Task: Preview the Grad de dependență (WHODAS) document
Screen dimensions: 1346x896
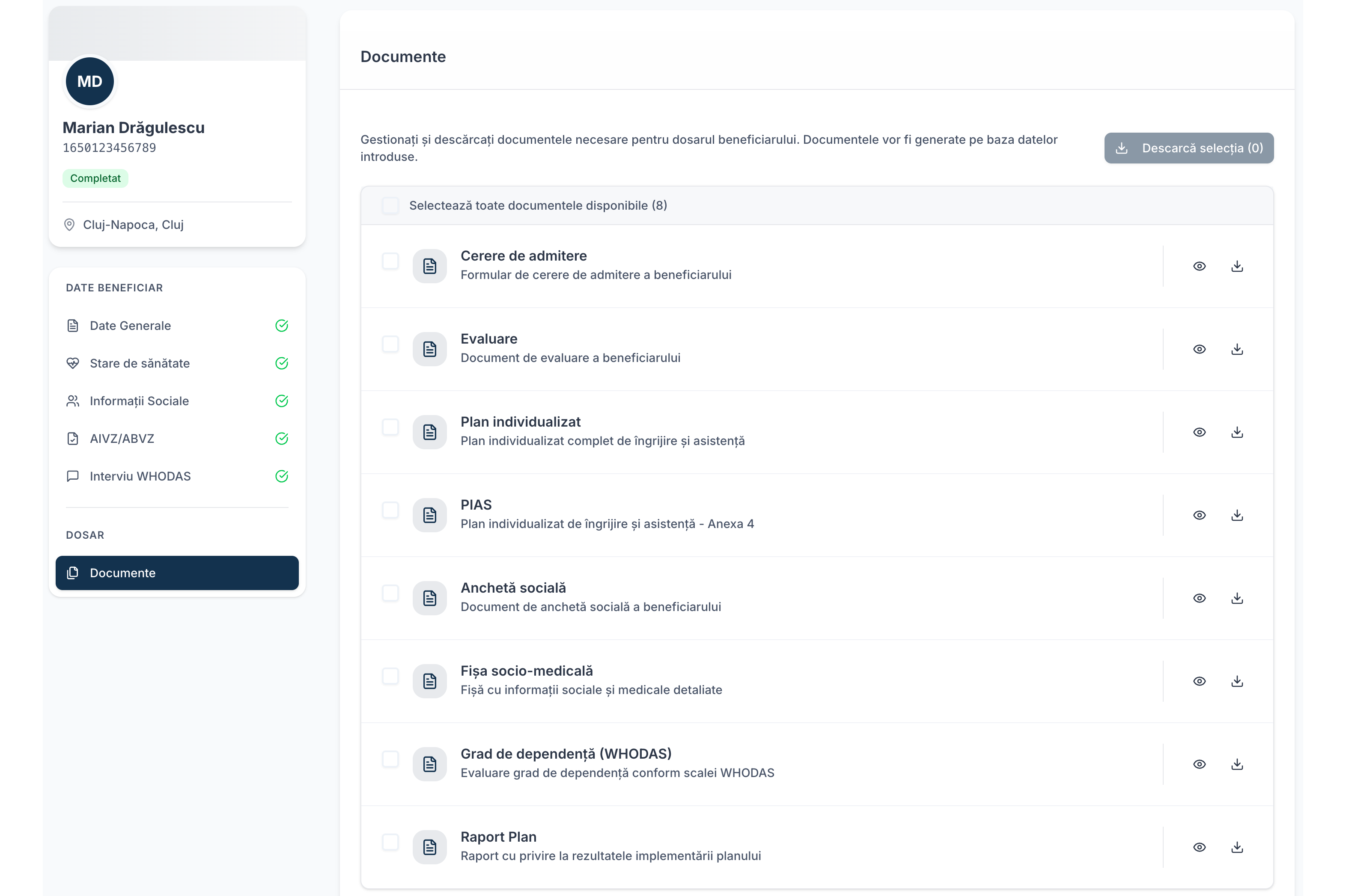Action: [x=1199, y=764]
